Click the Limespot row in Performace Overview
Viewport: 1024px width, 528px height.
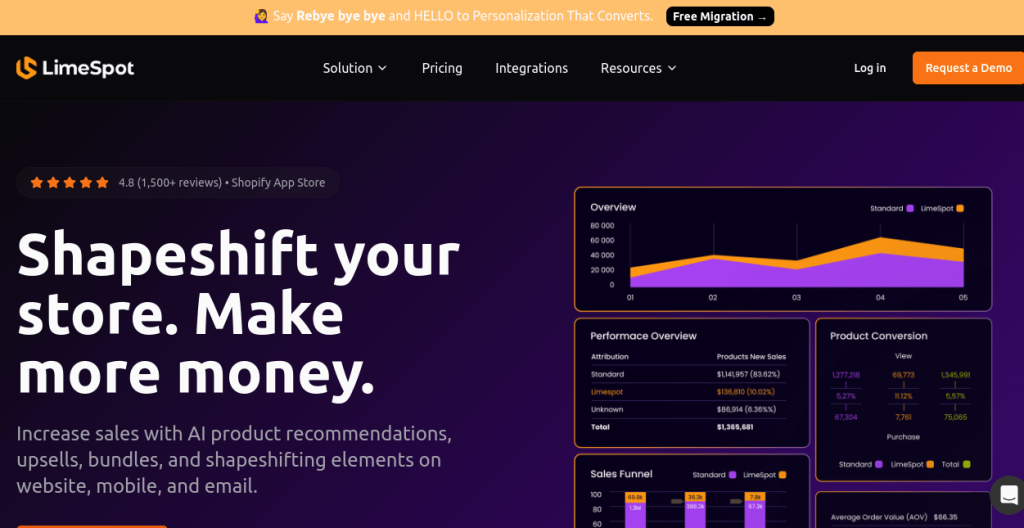click(x=688, y=392)
